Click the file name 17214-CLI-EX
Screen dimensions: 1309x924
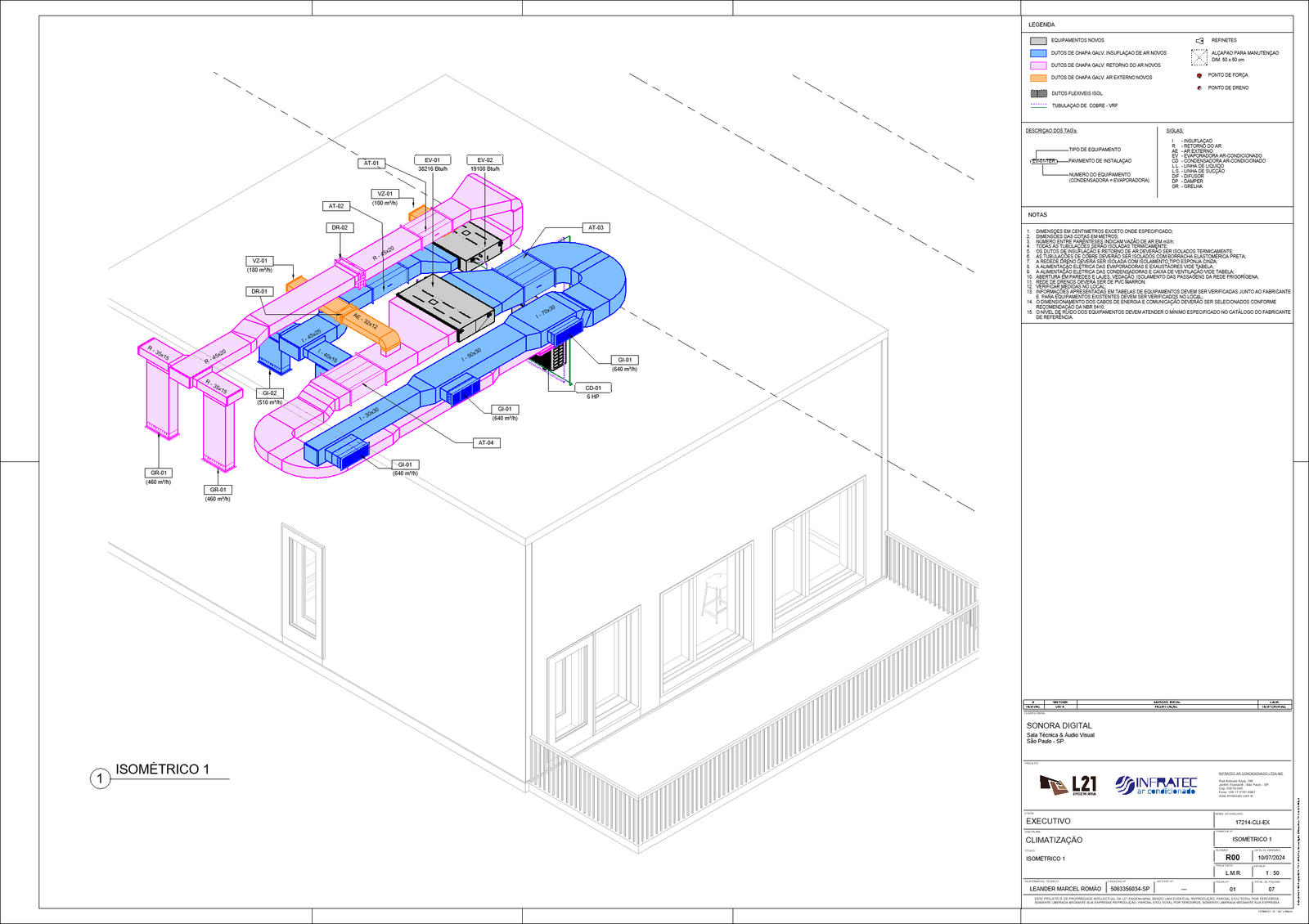point(1253,823)
